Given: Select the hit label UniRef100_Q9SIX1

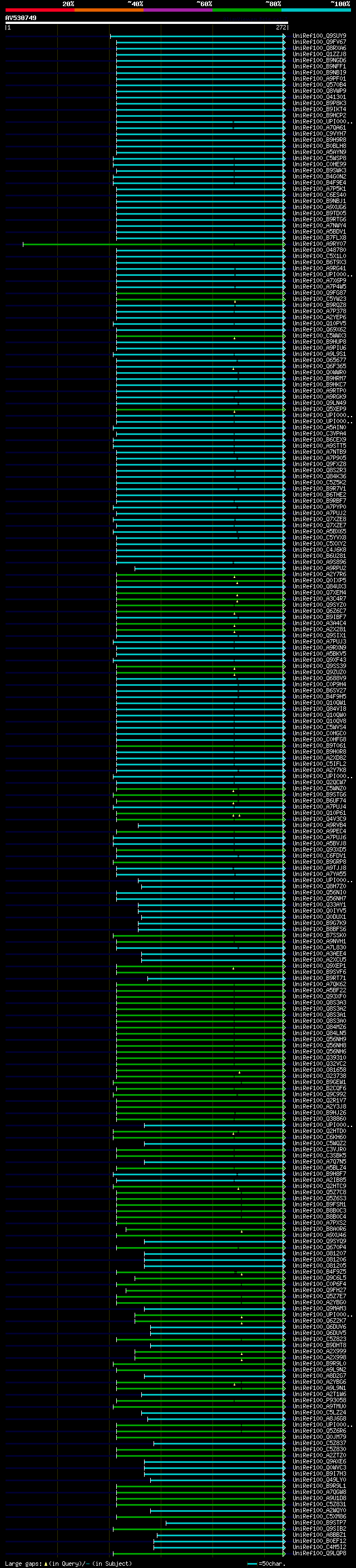Looking at the screenshot, I should pos(319,635).
